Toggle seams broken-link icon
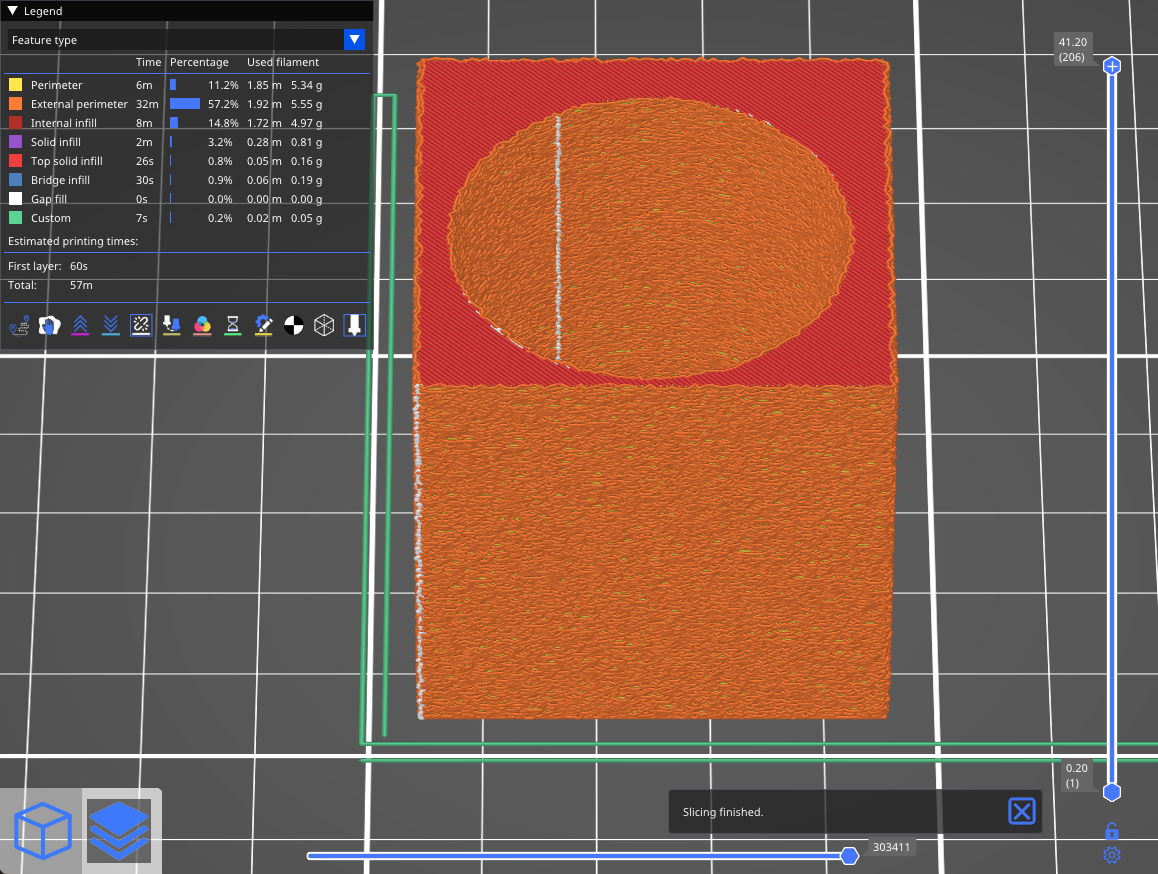The image size is (1158, 874). 141,325
